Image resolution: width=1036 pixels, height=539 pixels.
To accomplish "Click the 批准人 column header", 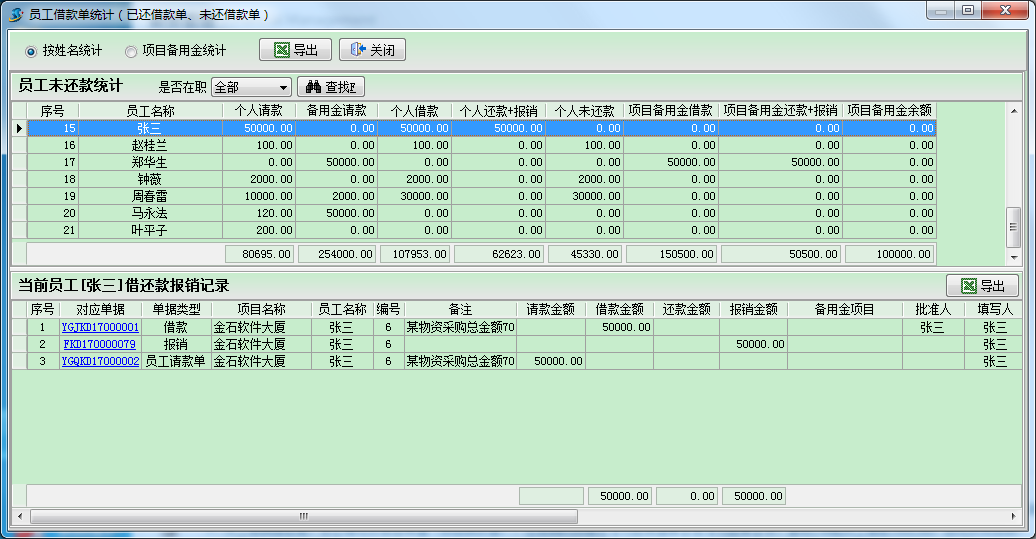I will pyautogui.click(x=933, y=309).
